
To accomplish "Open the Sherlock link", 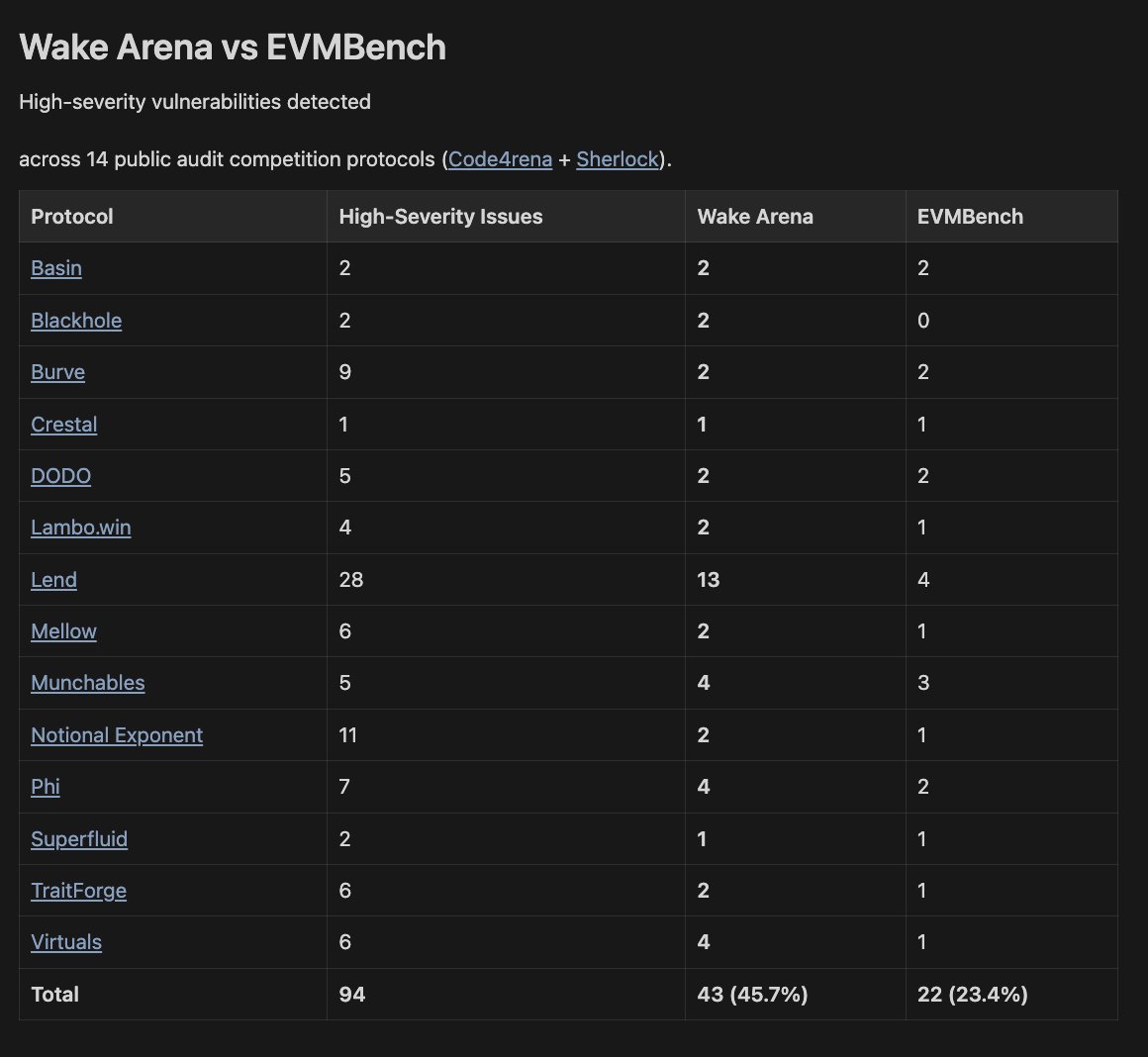I will 618,158.
